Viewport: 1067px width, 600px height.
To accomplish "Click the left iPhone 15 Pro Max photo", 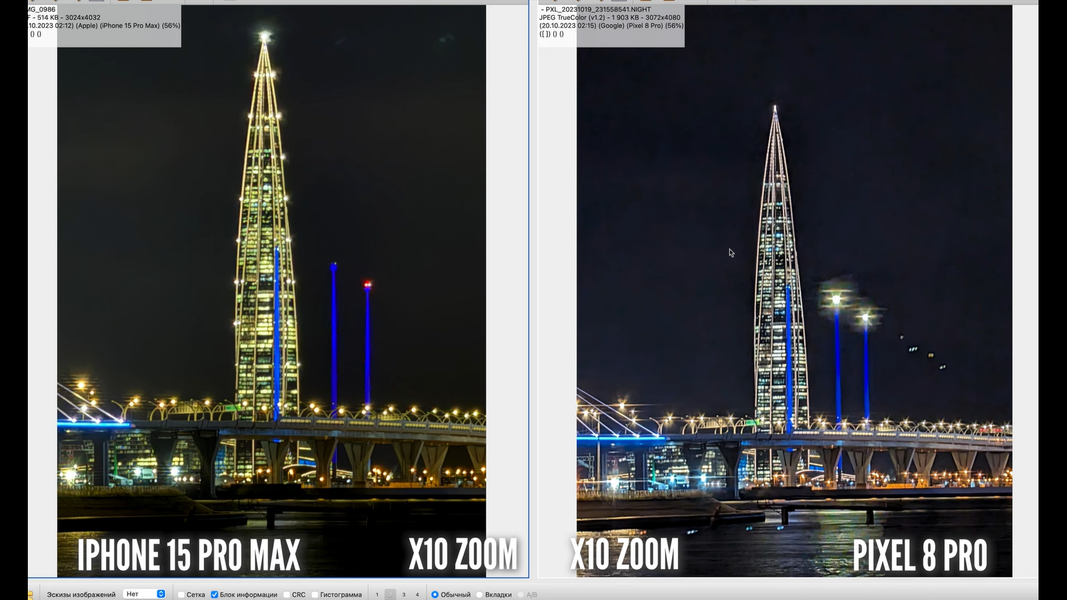I will point(271,300).
